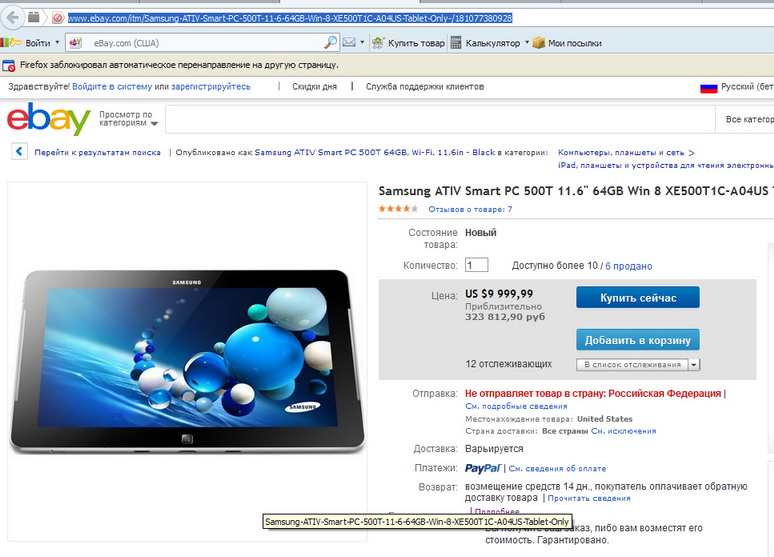774x557 pixels.
Task: Click the Количество quantity field
Action: point(476,265)
